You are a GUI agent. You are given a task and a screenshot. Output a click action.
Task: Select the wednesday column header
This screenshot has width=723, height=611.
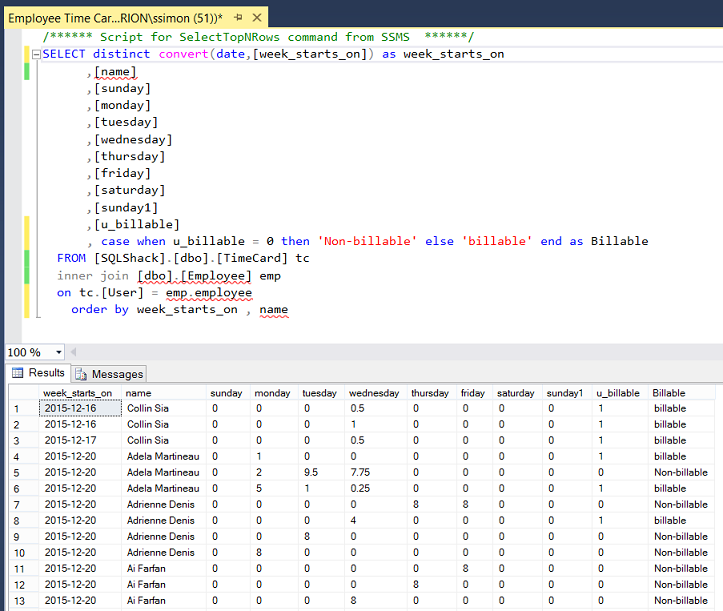[374, 393]
